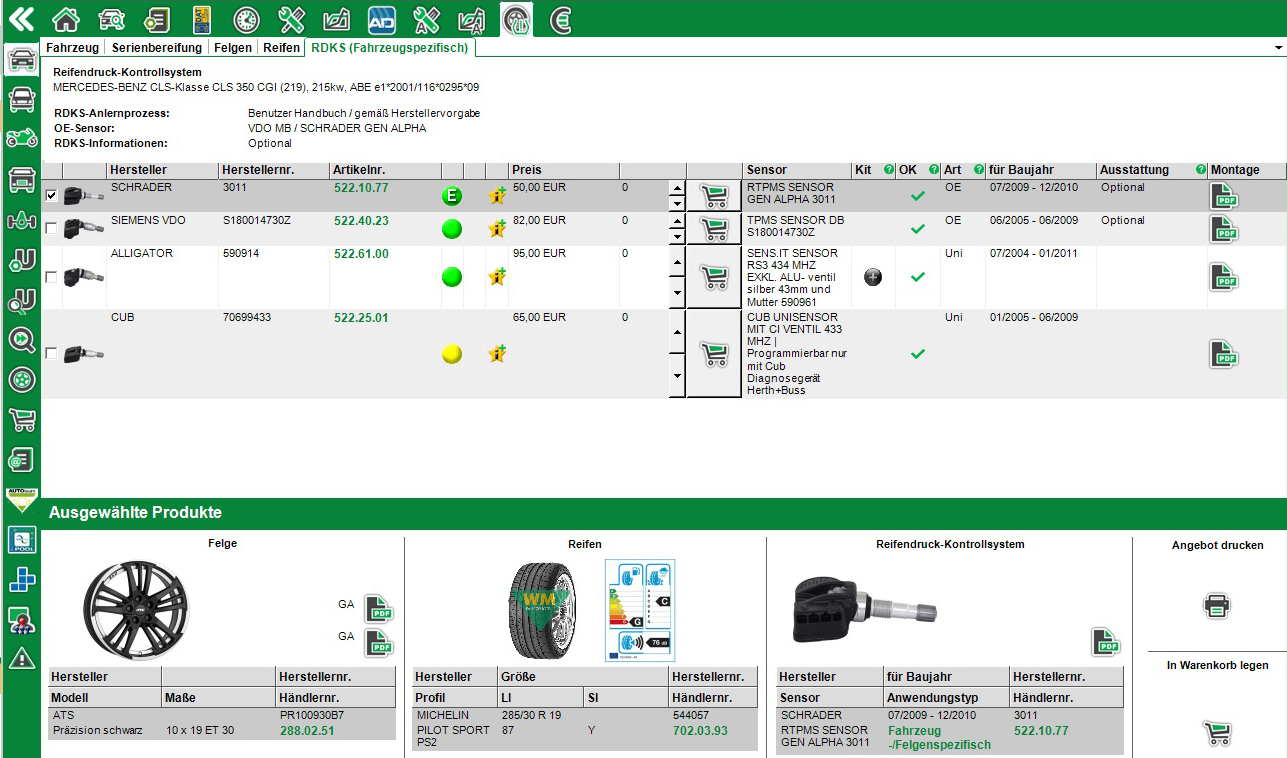Check the SIEMENS VDO row checkbox
This screenshot has height=758, width=1287.
click(x=51, y=229)
